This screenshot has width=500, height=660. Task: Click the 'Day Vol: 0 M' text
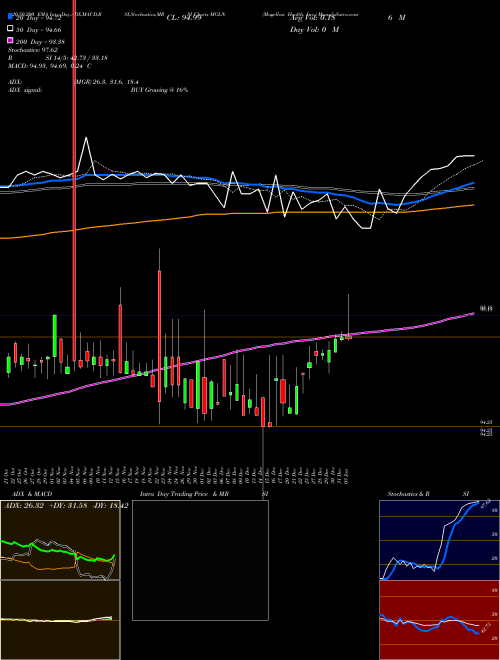pyautogui.click(x=314, y=29)
